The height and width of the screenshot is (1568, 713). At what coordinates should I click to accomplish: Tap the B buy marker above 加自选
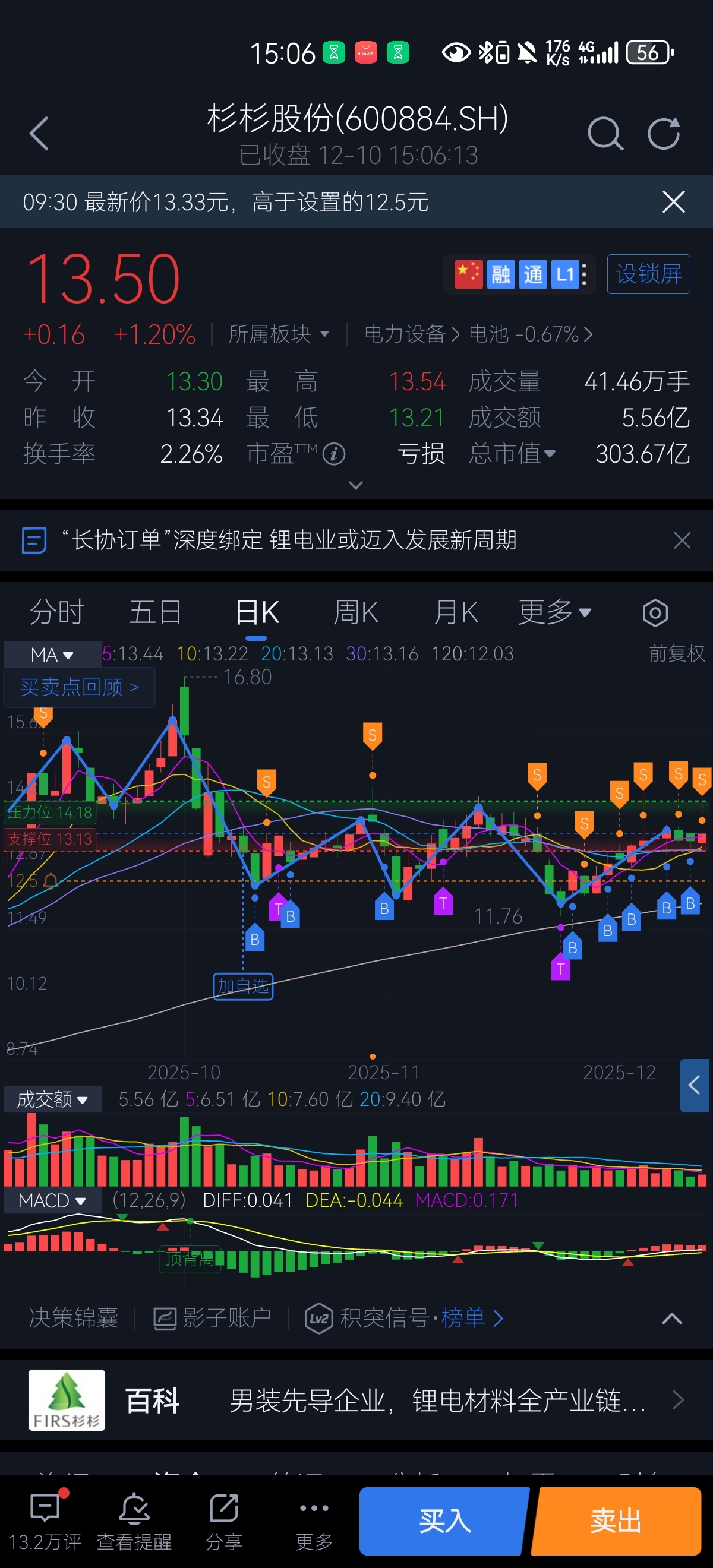point(254,938)
